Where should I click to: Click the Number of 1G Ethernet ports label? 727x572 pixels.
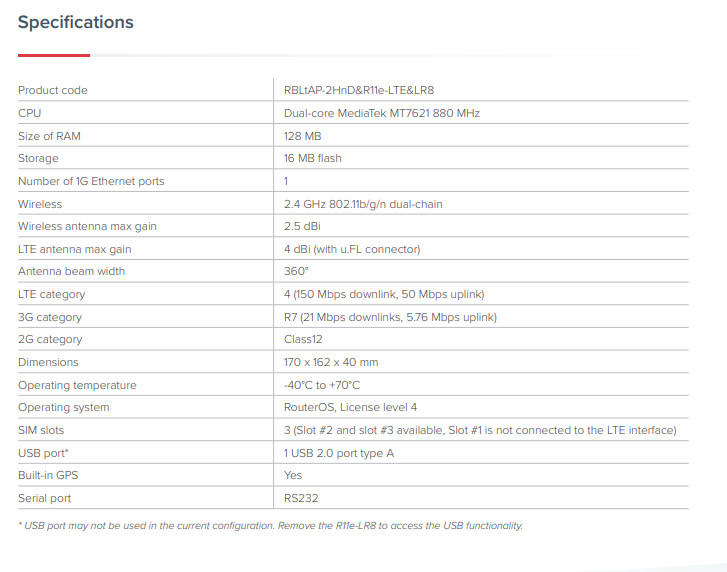91,181
